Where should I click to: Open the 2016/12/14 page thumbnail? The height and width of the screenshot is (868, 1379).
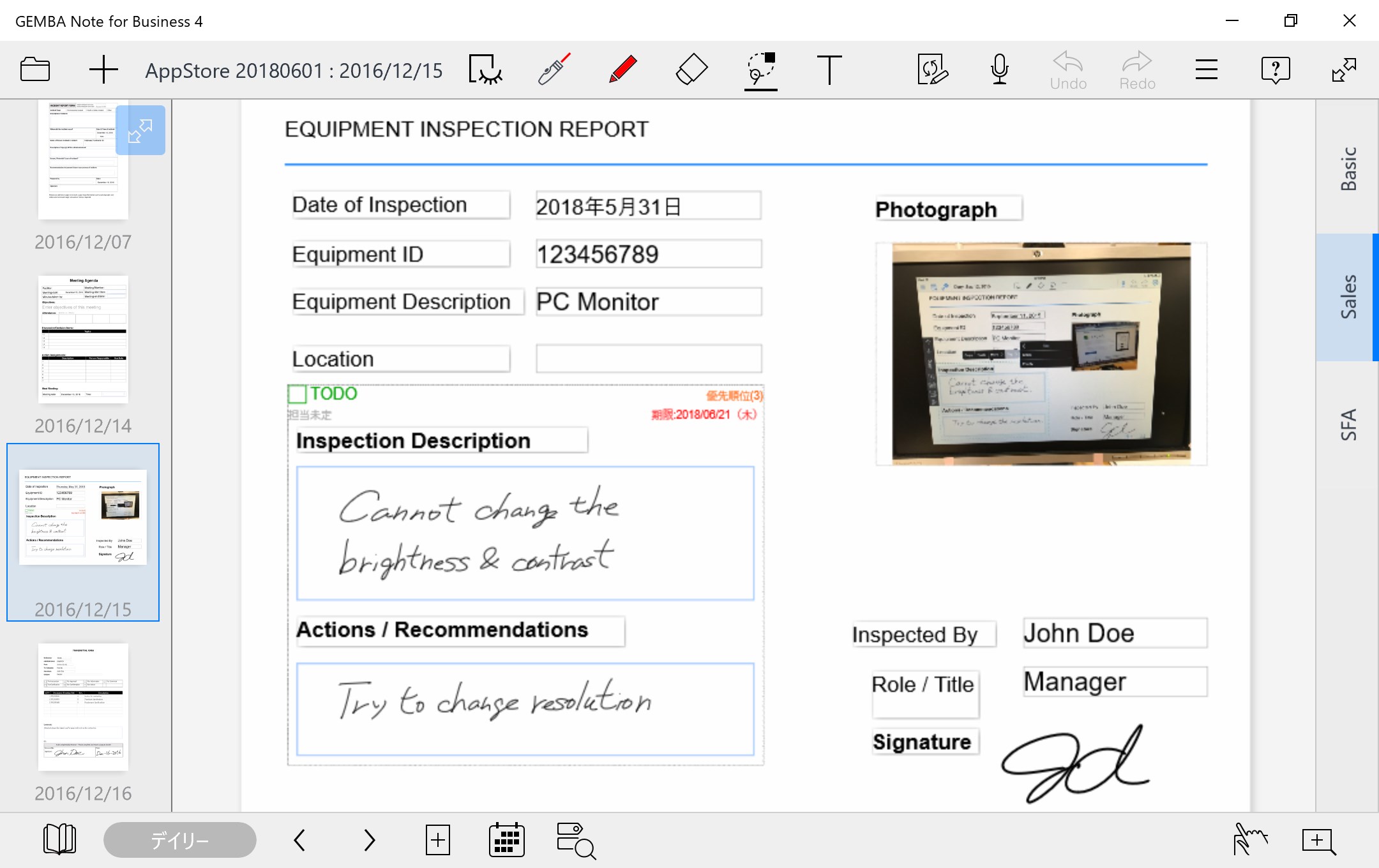point(83,340)
